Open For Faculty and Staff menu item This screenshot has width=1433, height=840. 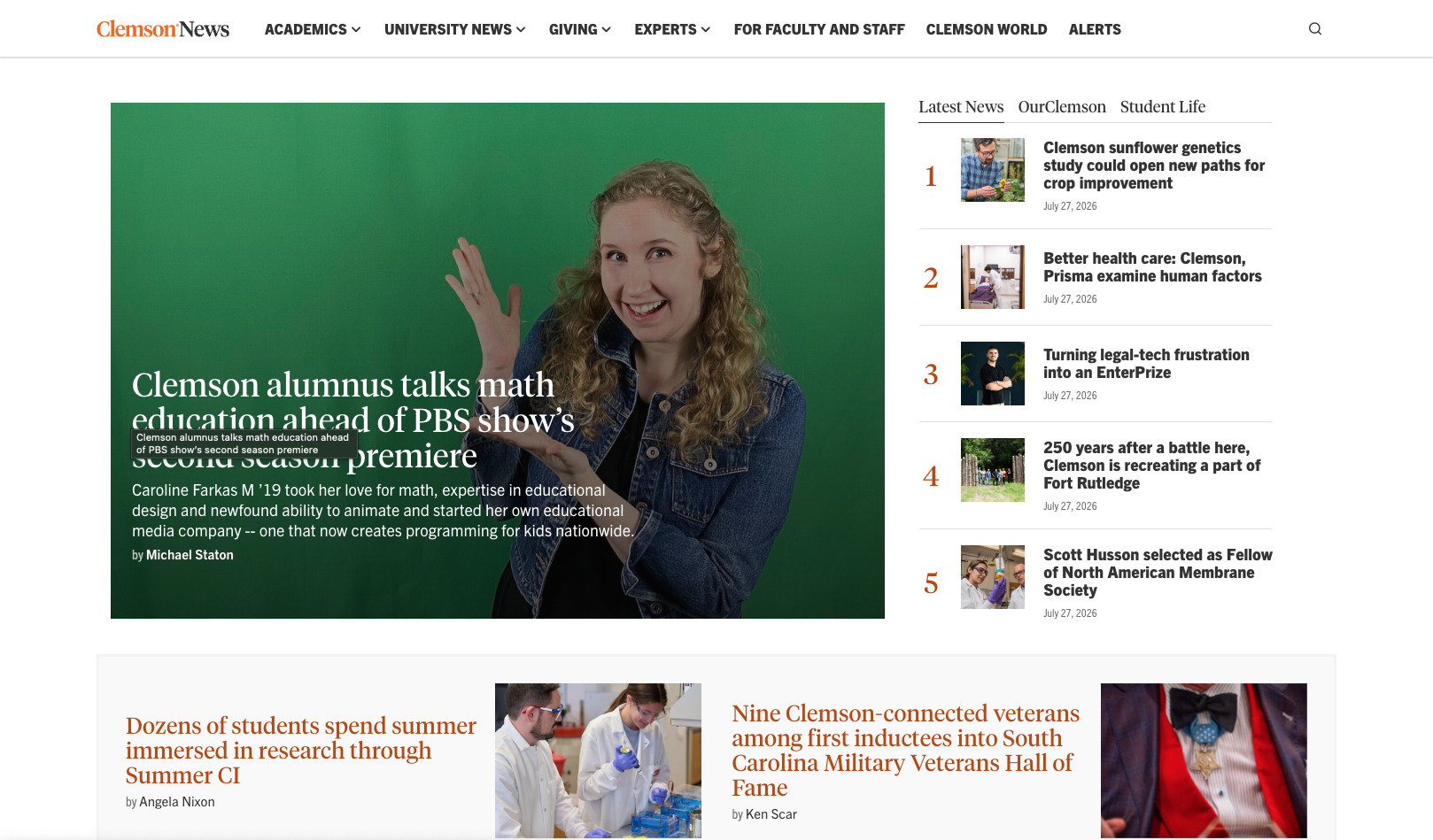[x=819, y=29]
